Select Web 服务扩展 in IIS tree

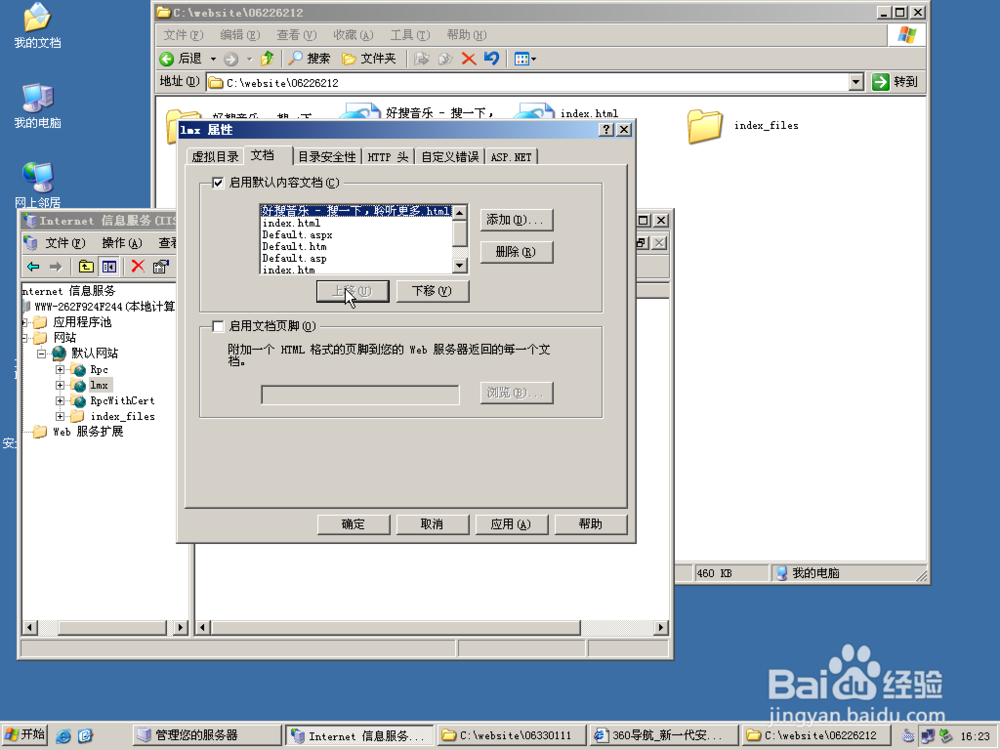click(x=87, y=432)
